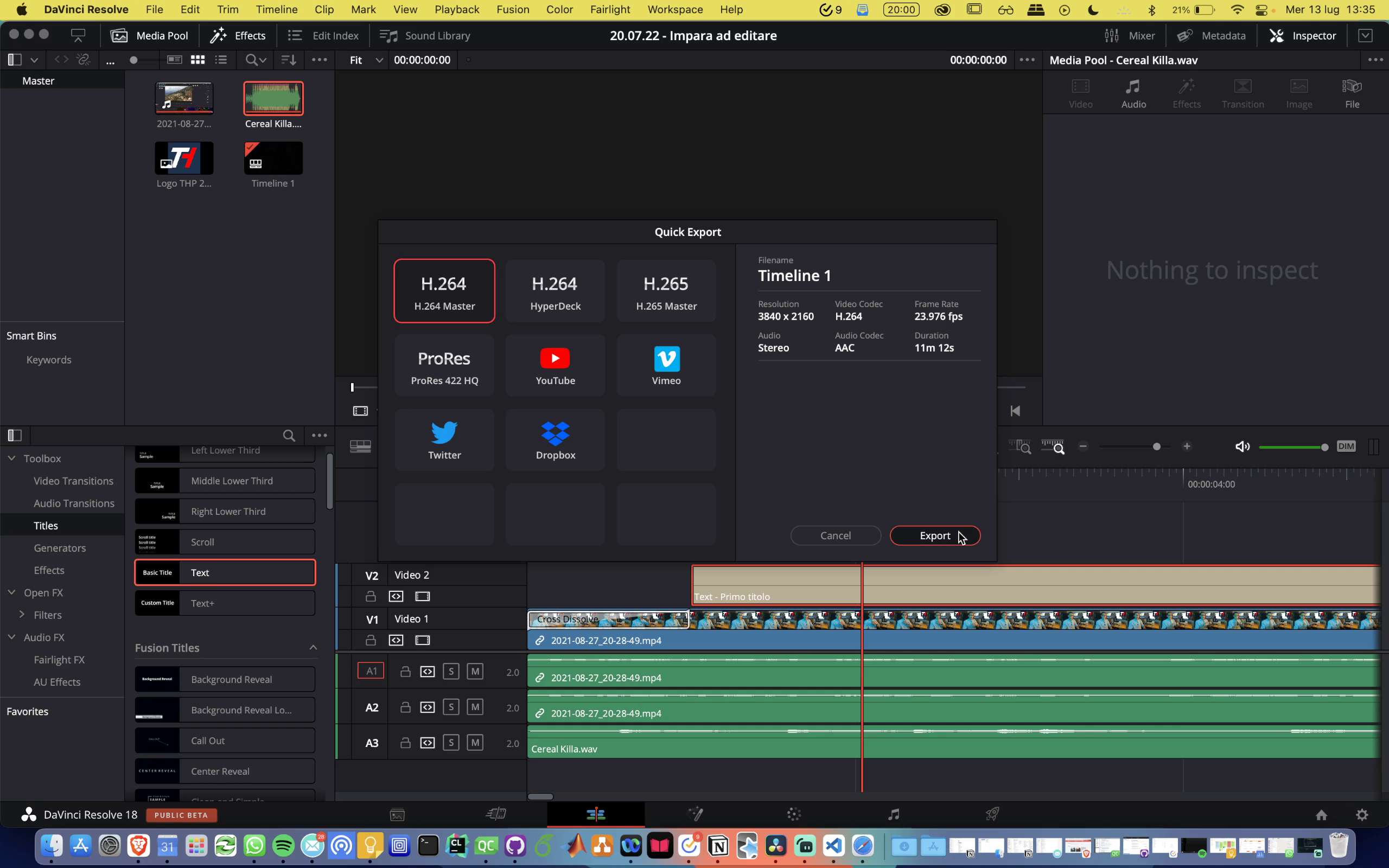Open the Playback menu
This screenshot has width=1389, height=868.
(x=456, y=10)
